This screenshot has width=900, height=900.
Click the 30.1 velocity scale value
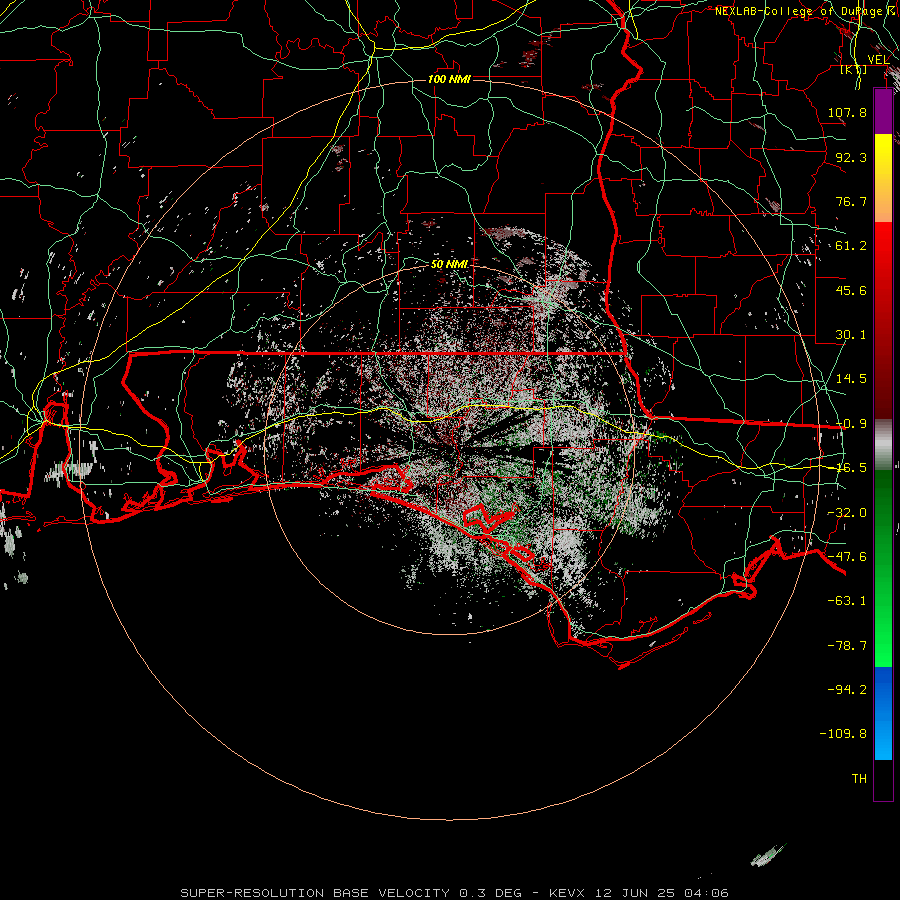click(851, 335)
